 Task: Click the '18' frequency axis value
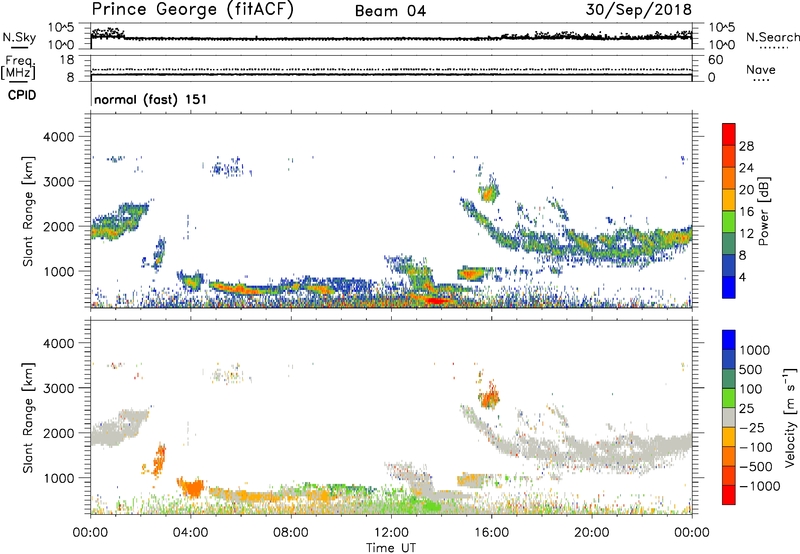coord(67,60)
